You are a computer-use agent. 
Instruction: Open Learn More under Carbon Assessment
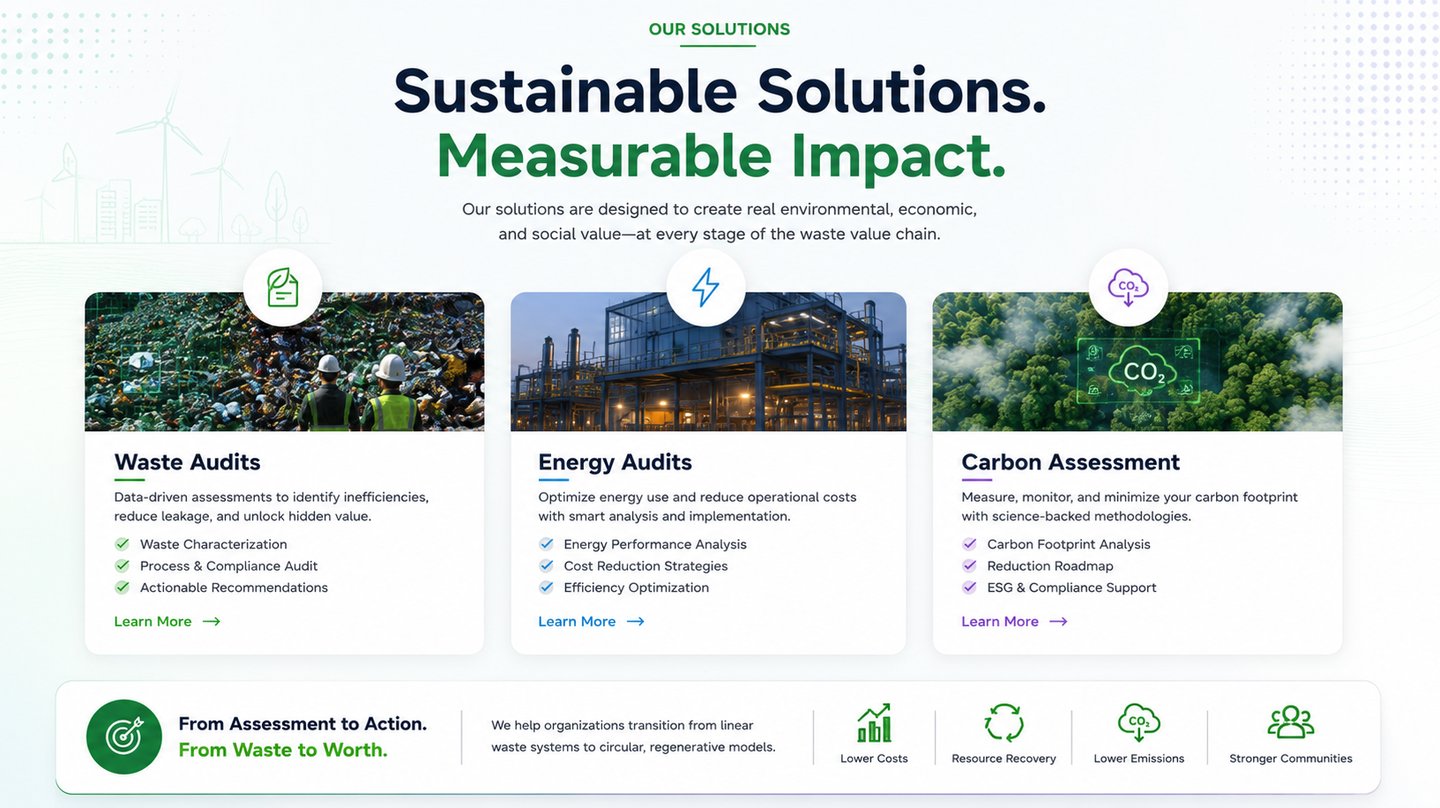(1014, 622)
